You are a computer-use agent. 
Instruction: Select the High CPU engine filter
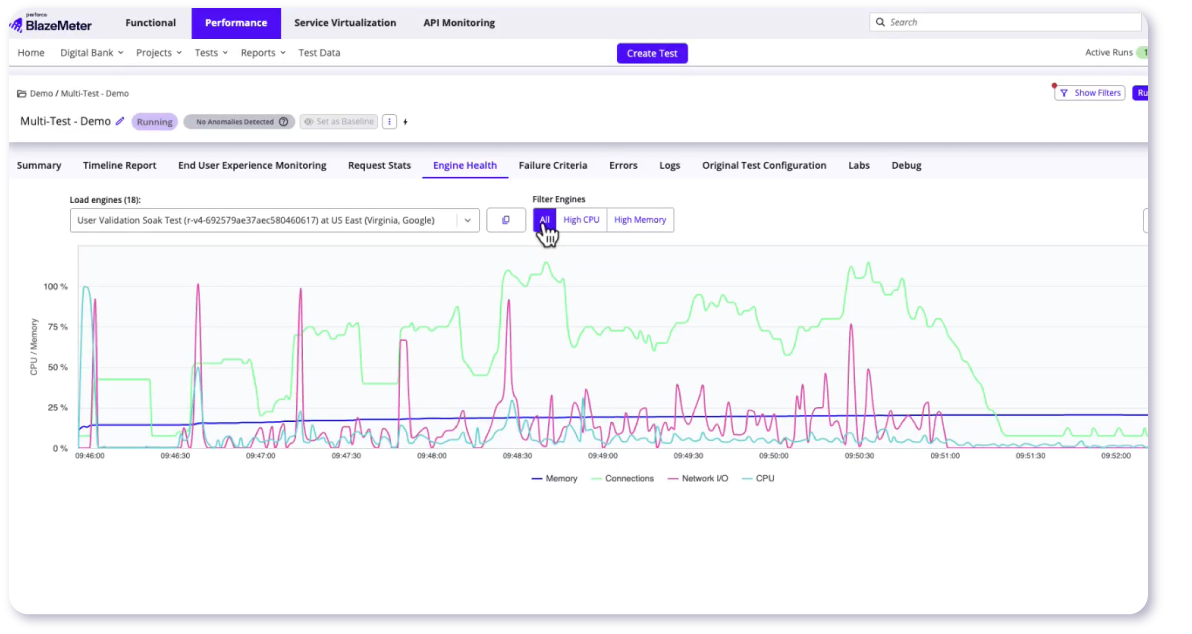coord(581,220)
